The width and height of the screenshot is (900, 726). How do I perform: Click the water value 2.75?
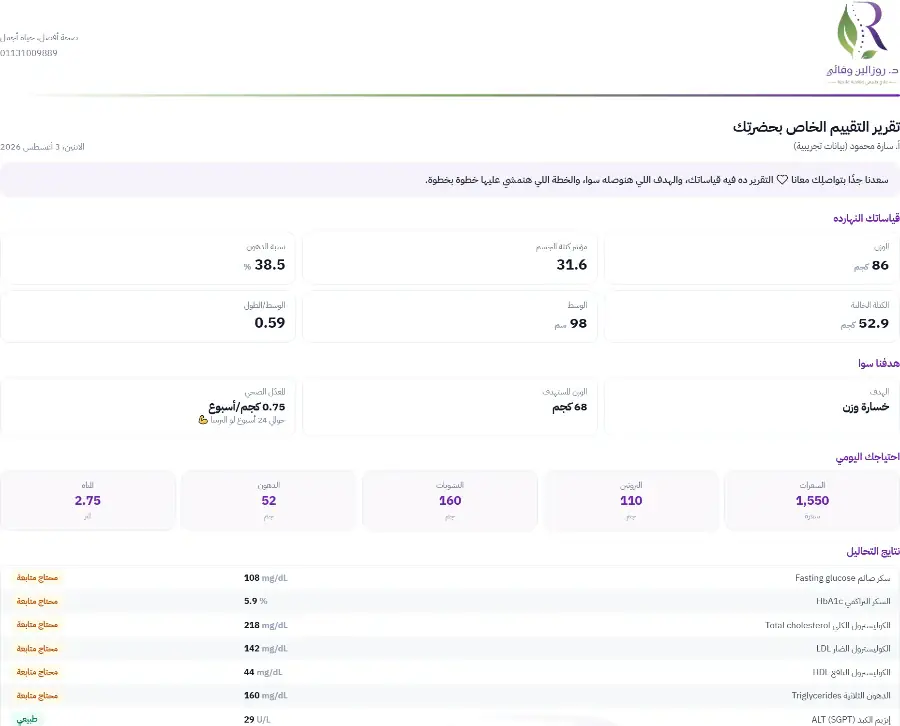coord(87,500)
